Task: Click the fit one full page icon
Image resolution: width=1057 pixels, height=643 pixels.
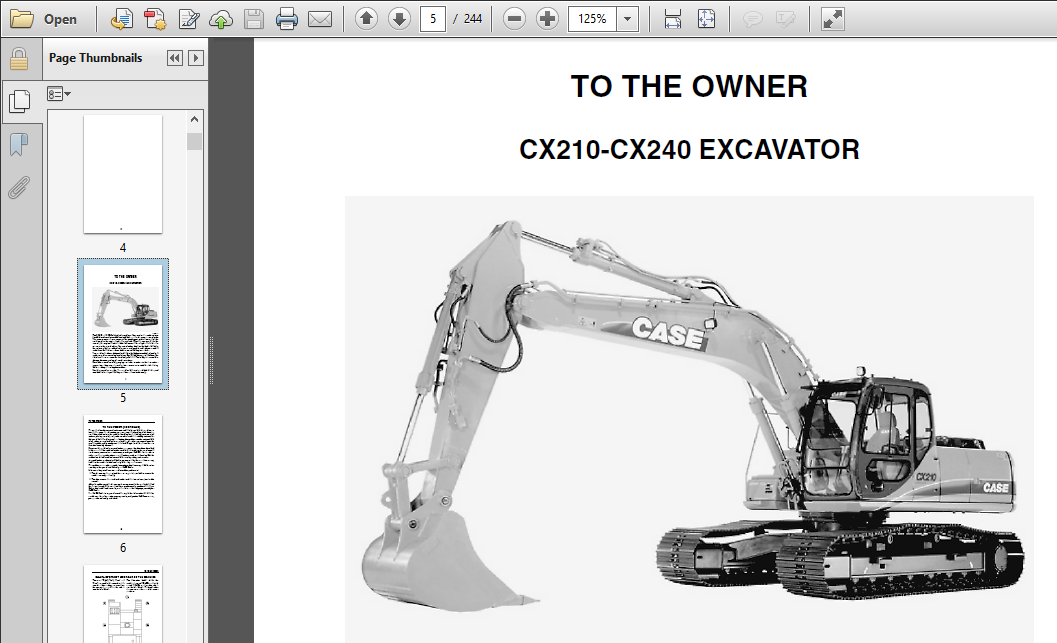Action: click(x=706, y=19)
